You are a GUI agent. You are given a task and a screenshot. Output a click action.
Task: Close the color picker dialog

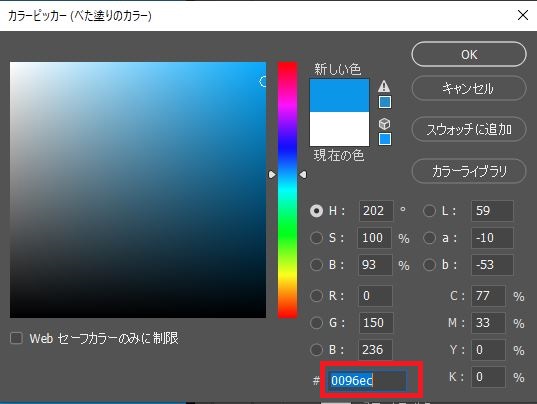[523, 15]
